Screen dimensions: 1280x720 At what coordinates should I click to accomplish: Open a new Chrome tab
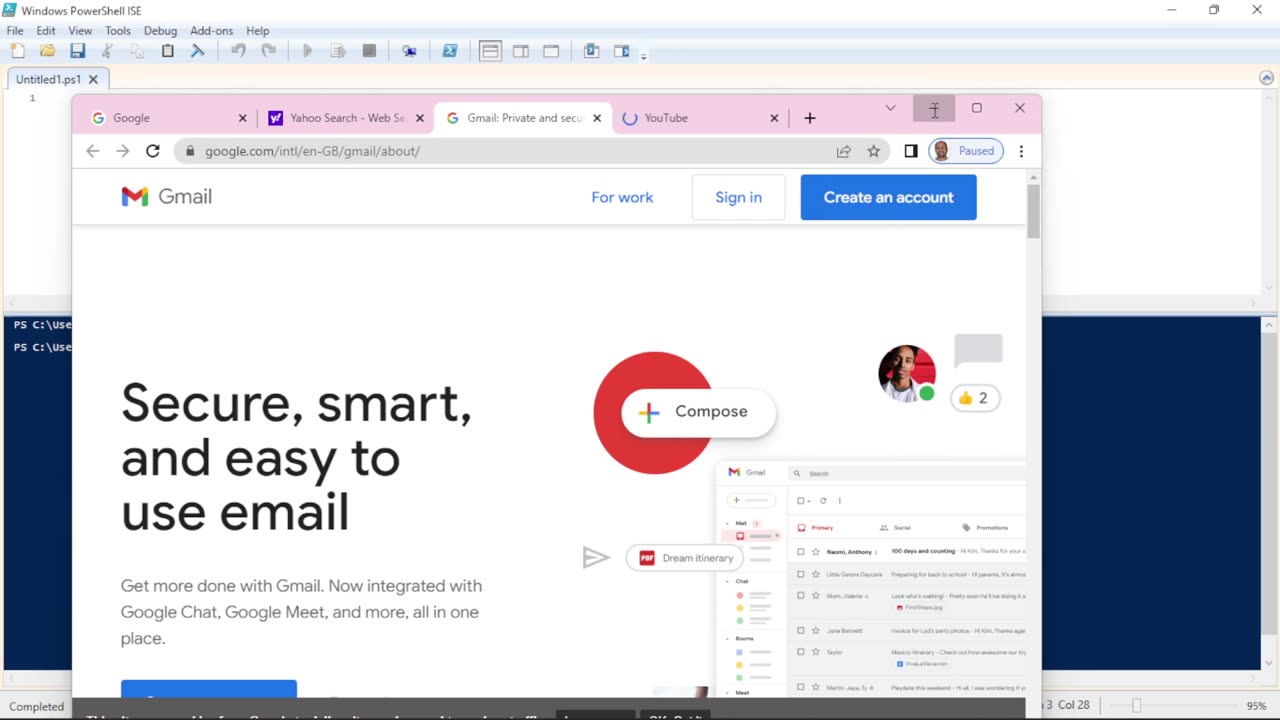pyautogui.click(x=810, y=118)
